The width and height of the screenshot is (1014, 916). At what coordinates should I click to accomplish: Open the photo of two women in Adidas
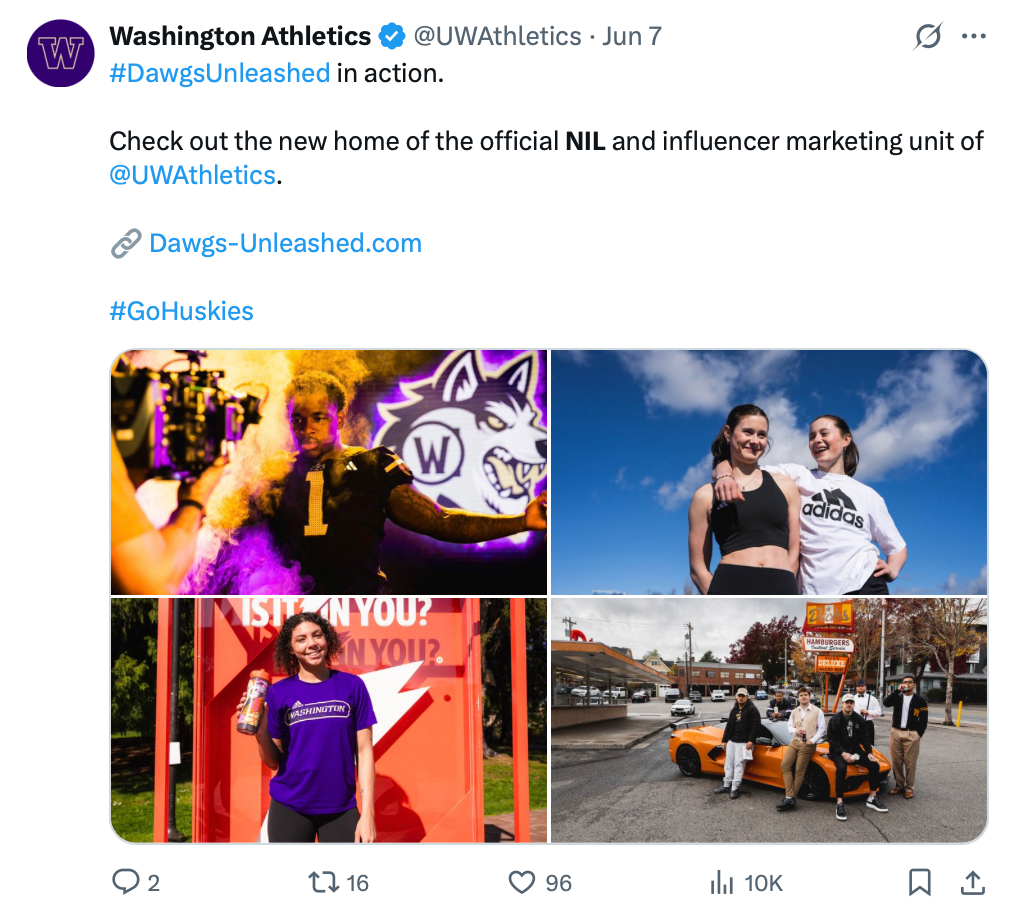(x=768, y=472)
